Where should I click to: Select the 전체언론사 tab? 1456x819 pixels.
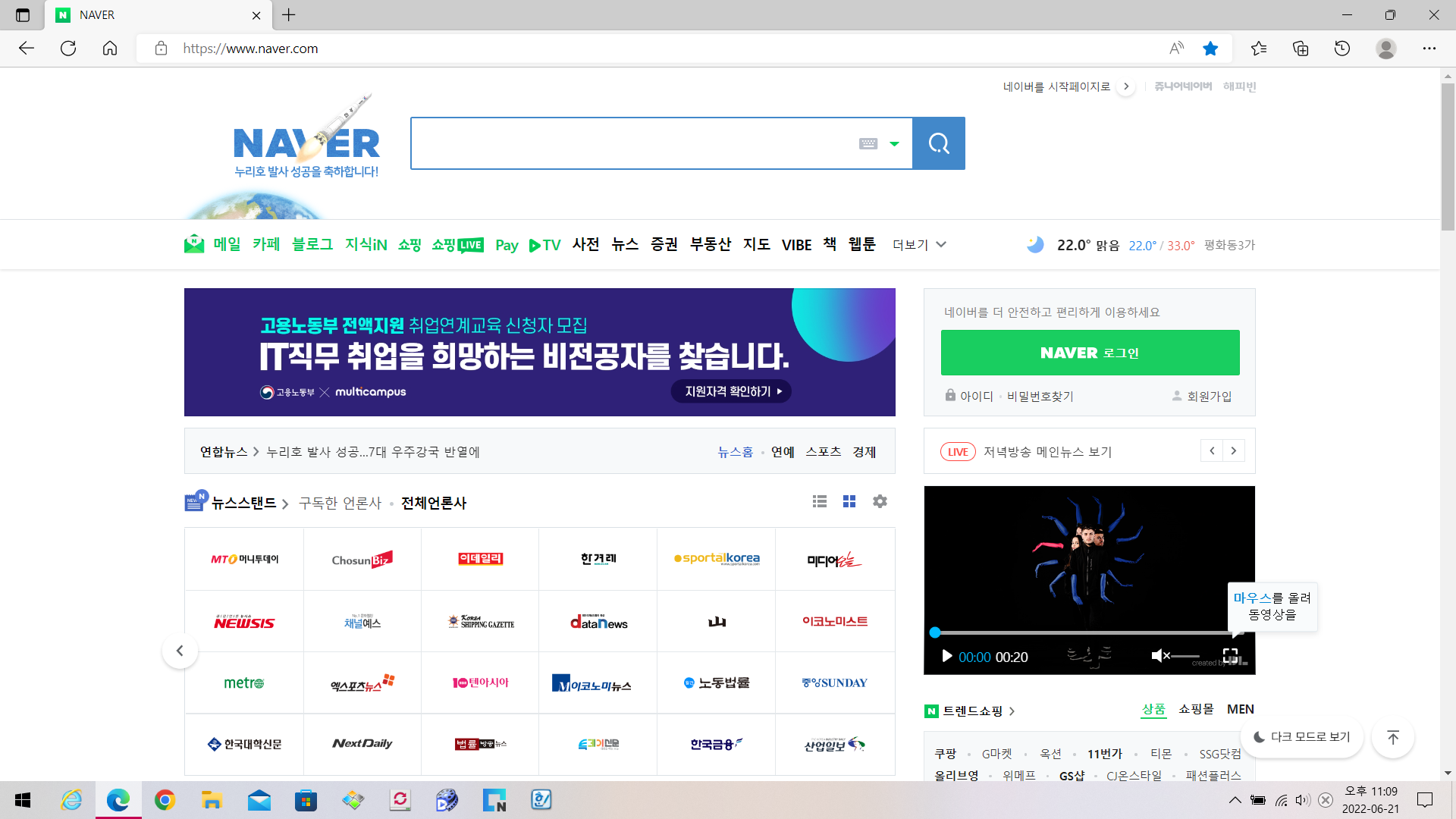pos(434,503)
